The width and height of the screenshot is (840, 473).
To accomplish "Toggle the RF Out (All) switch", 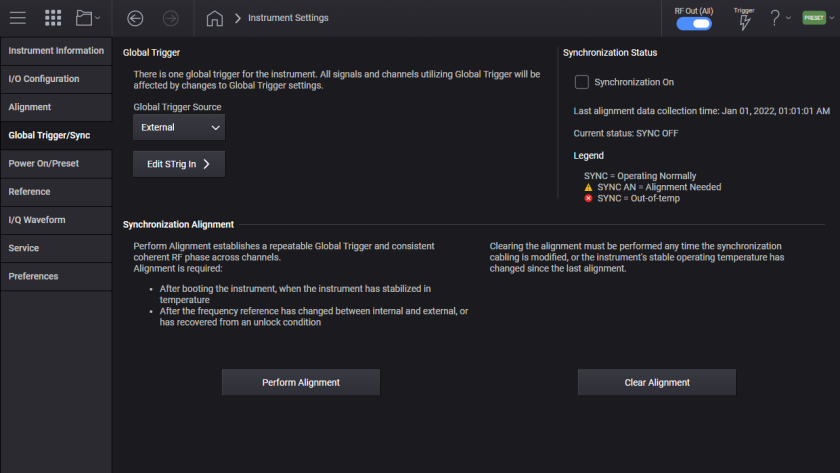I will point(693,24).
